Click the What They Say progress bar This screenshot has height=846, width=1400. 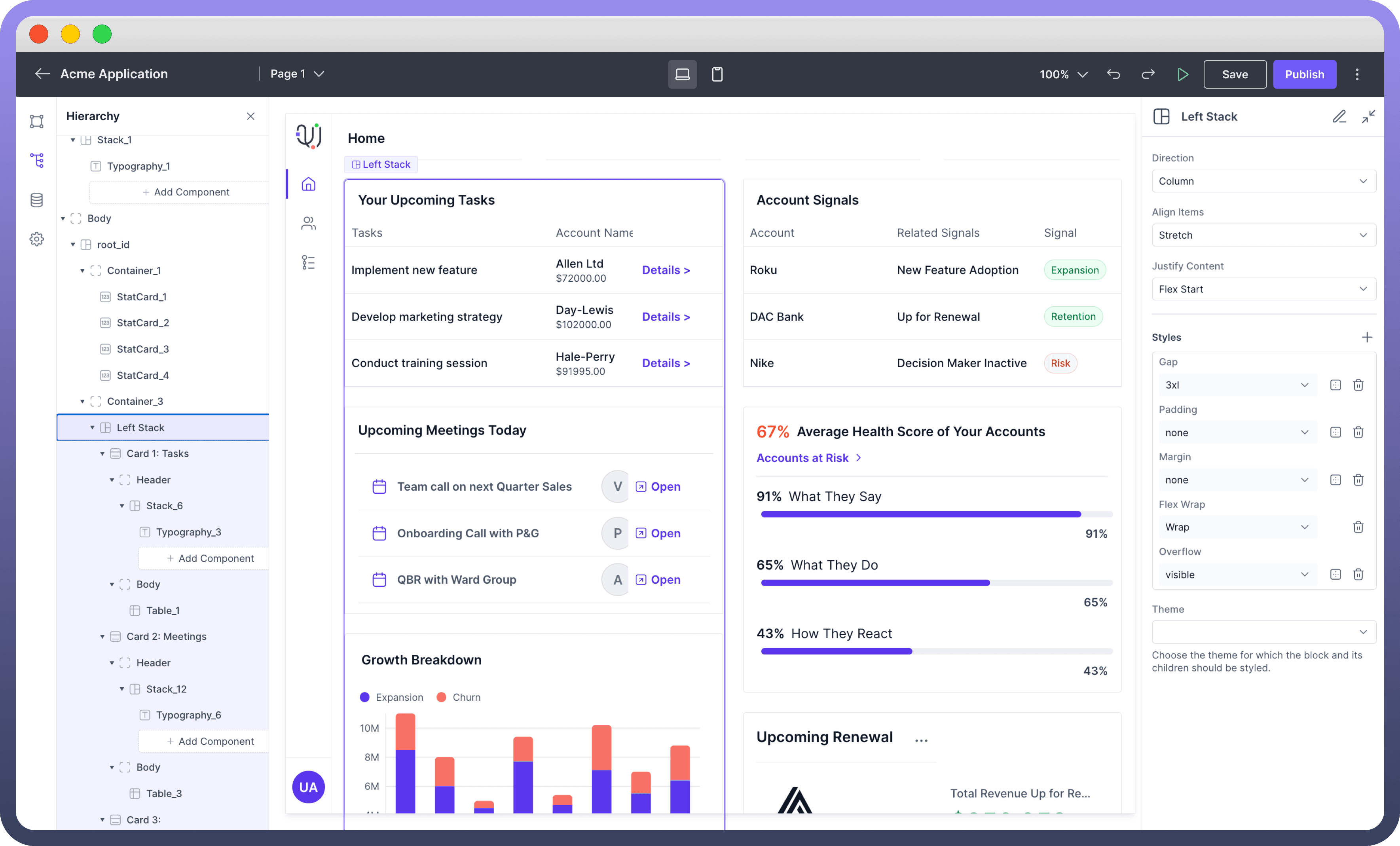[936, 514]
